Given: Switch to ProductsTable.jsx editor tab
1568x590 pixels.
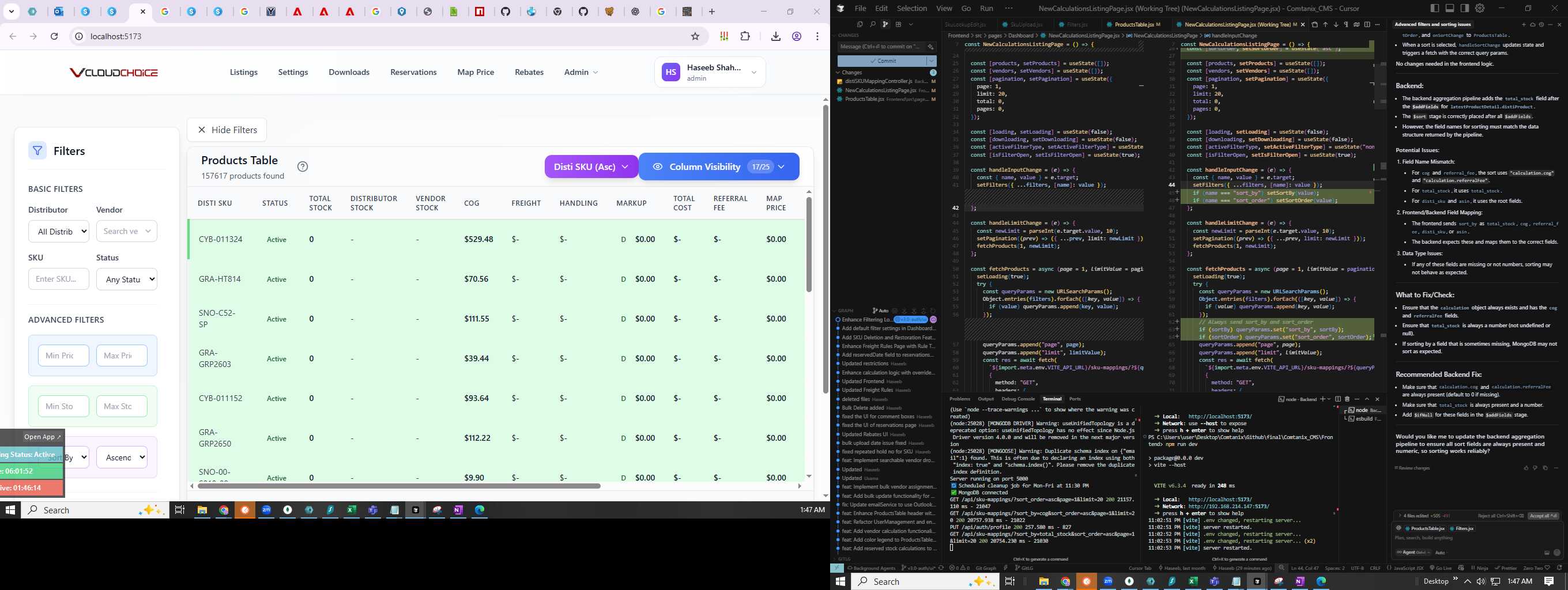Looking at the screenshot, I should (x=1134, y=24).
